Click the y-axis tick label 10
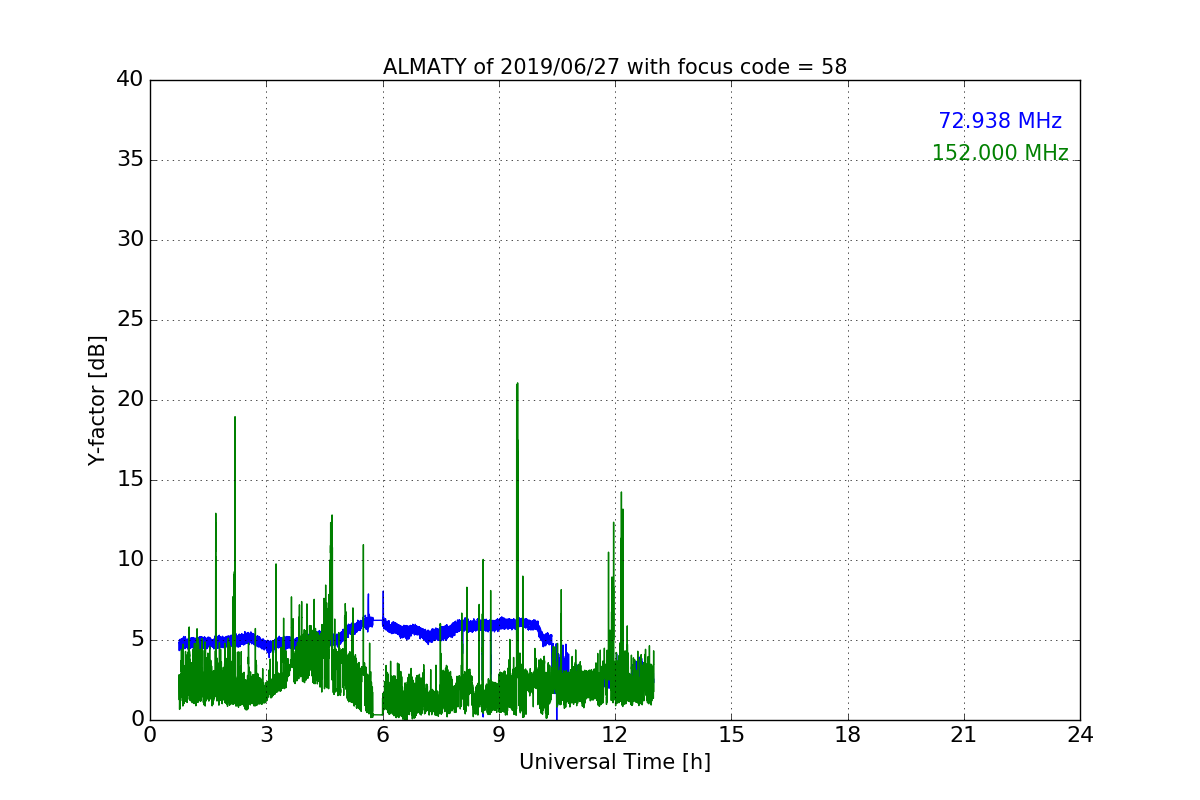The width and height of the screenshot is (1200, 800). point(130,560)
